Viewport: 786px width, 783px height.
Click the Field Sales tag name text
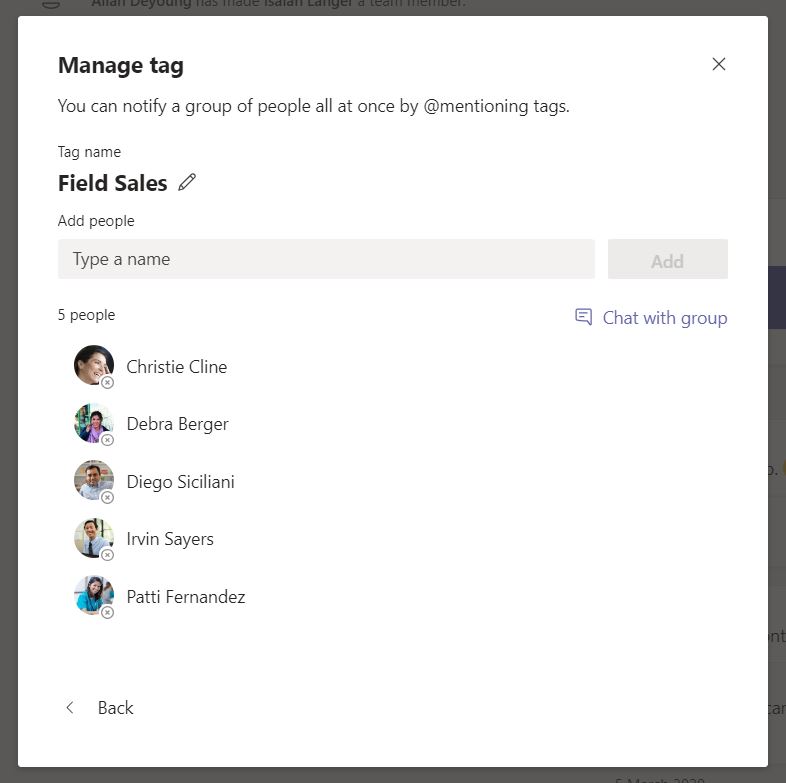pyautogui.click(x=113, y=183)
